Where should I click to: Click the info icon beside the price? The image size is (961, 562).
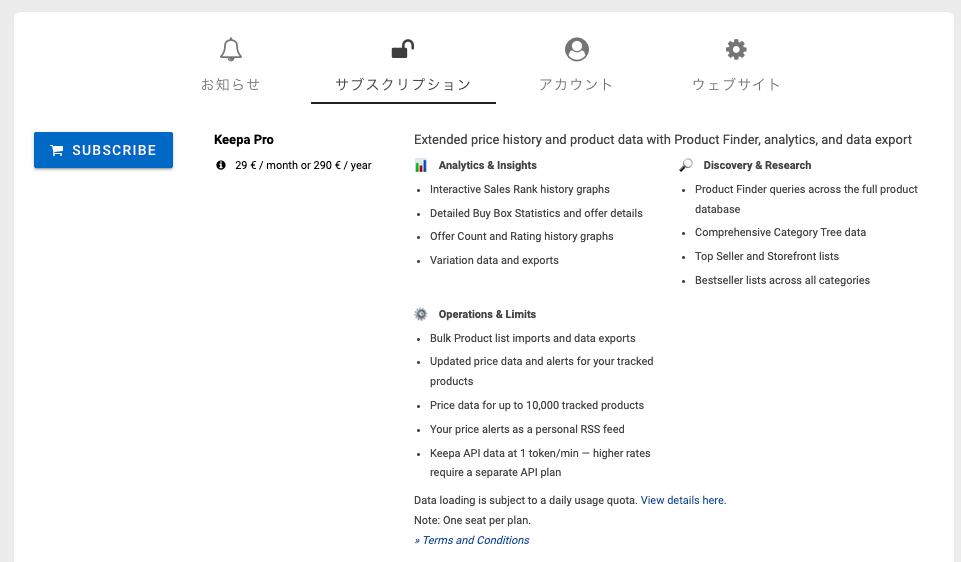tap(221, 165)
